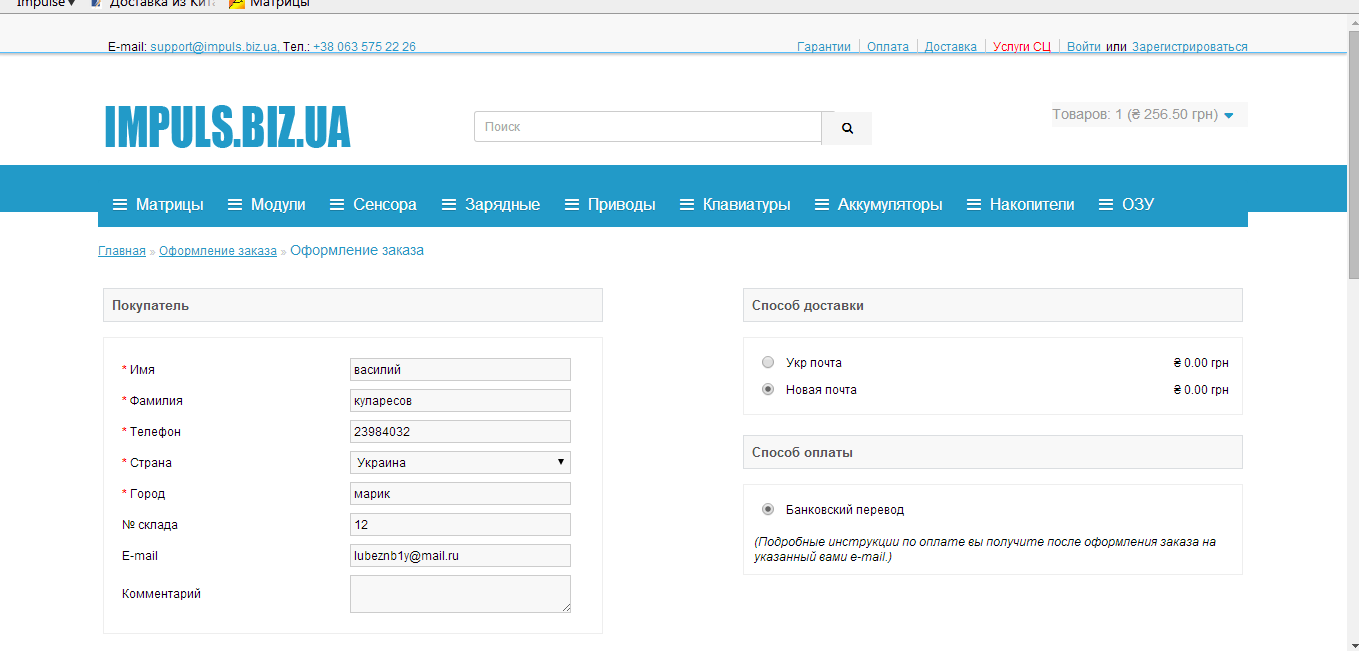Click the search magnifier icon button
Viewport: 1359px width, 651px height.
click(x=847, y=128)
